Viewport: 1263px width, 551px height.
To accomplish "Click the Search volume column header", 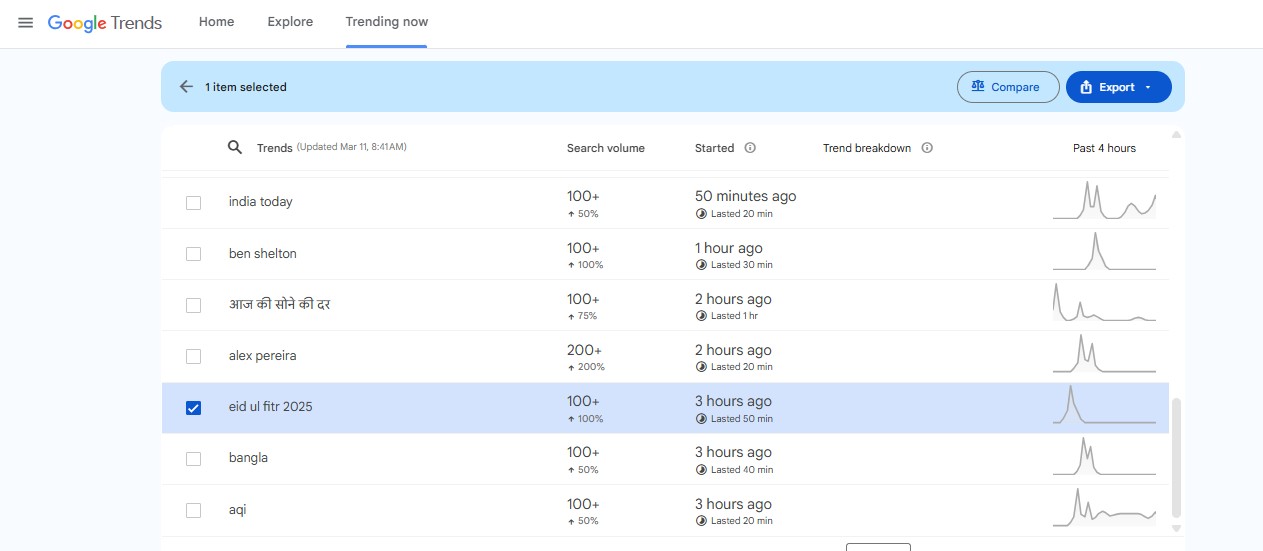I will tap(605, 148).
